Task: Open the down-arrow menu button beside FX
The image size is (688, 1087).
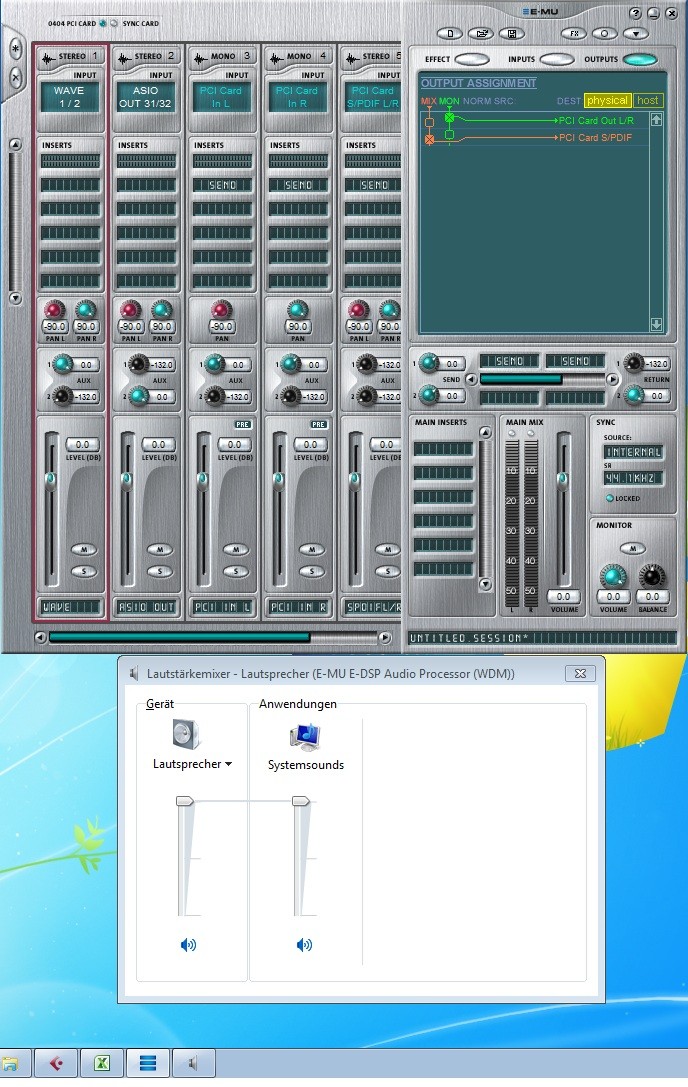Action: 635,33
